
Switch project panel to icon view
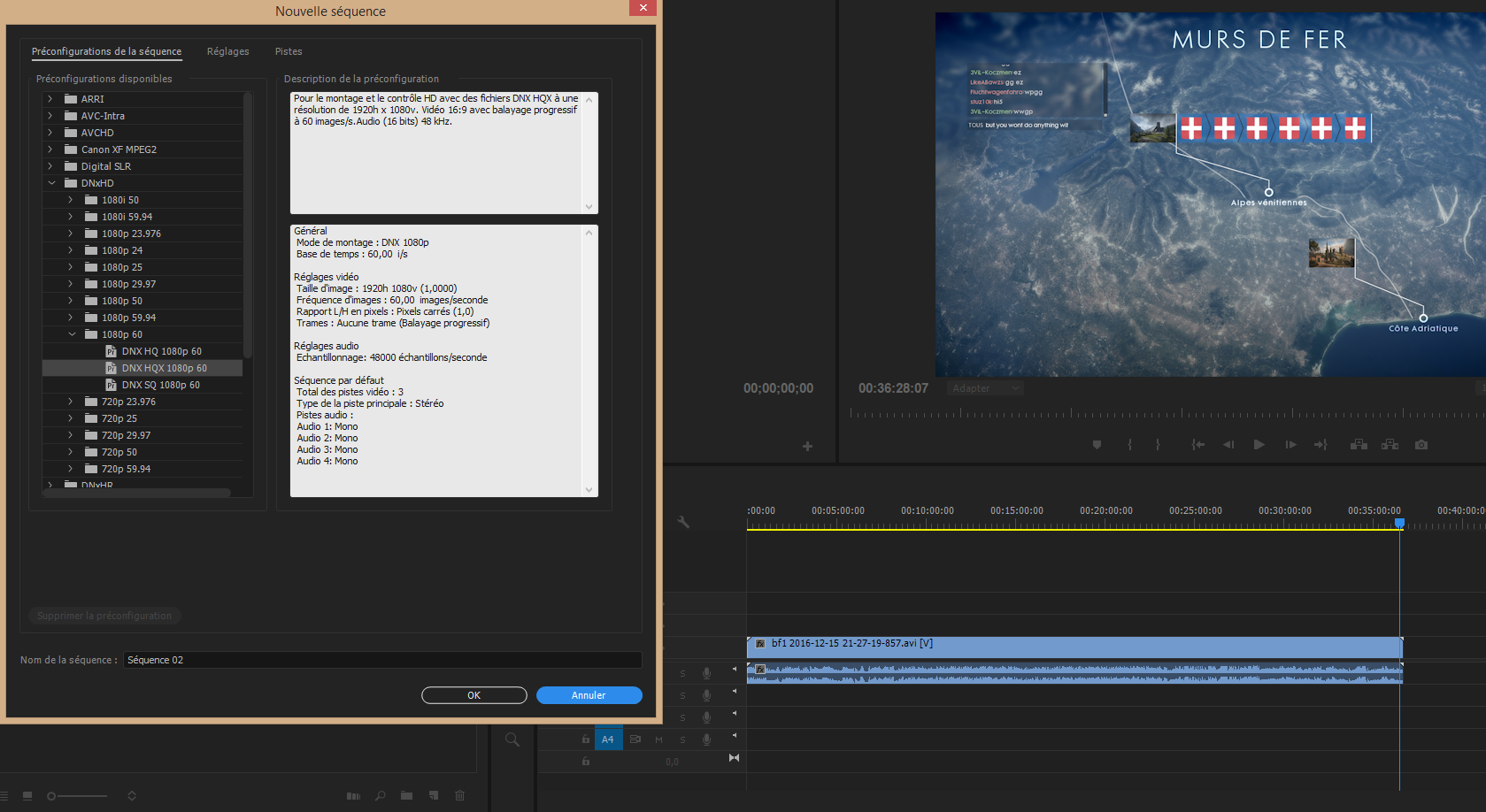(x=27, y=796)
